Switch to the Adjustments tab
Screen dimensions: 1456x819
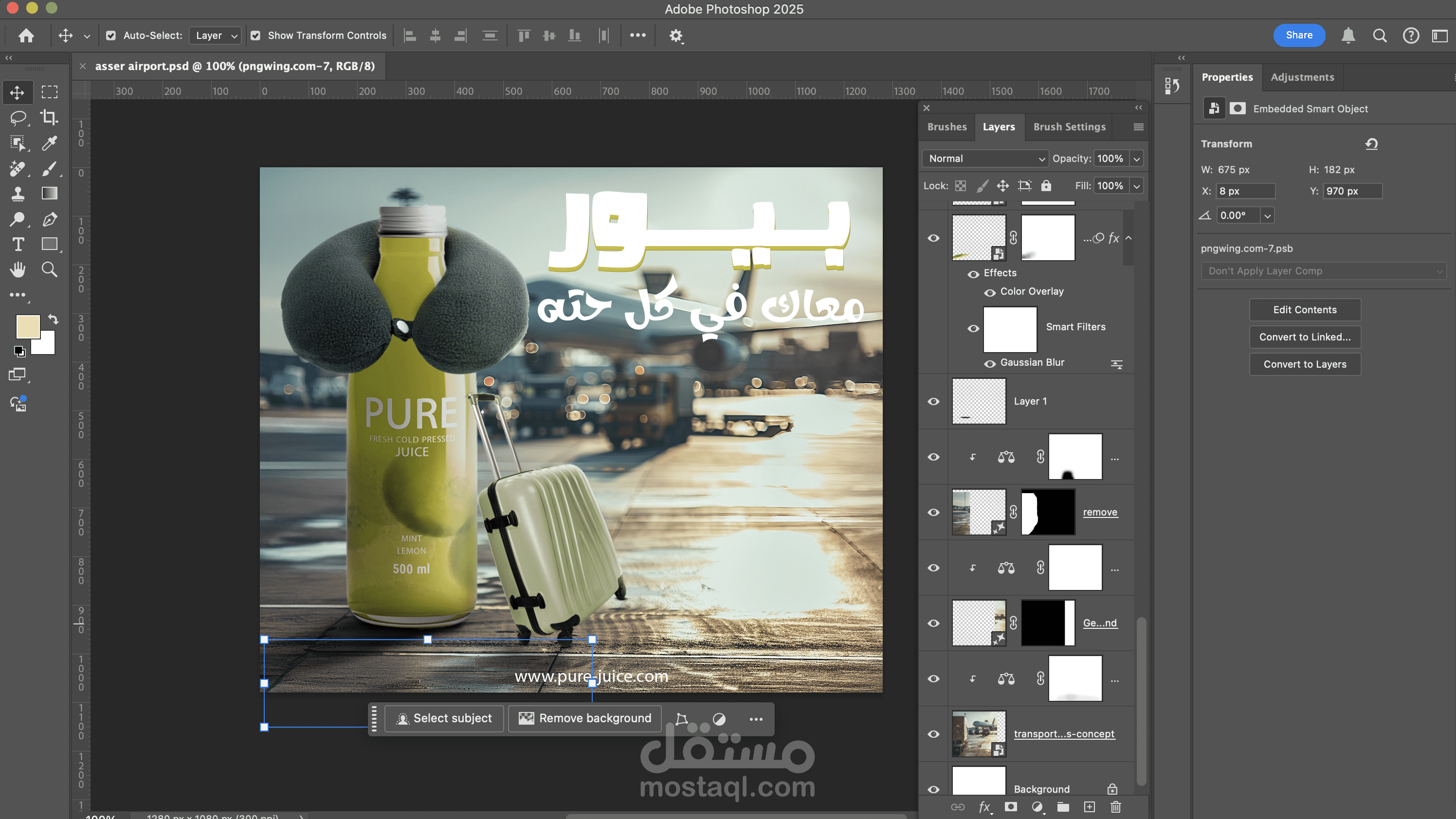pyautogui.click(x=1302, y=77)
